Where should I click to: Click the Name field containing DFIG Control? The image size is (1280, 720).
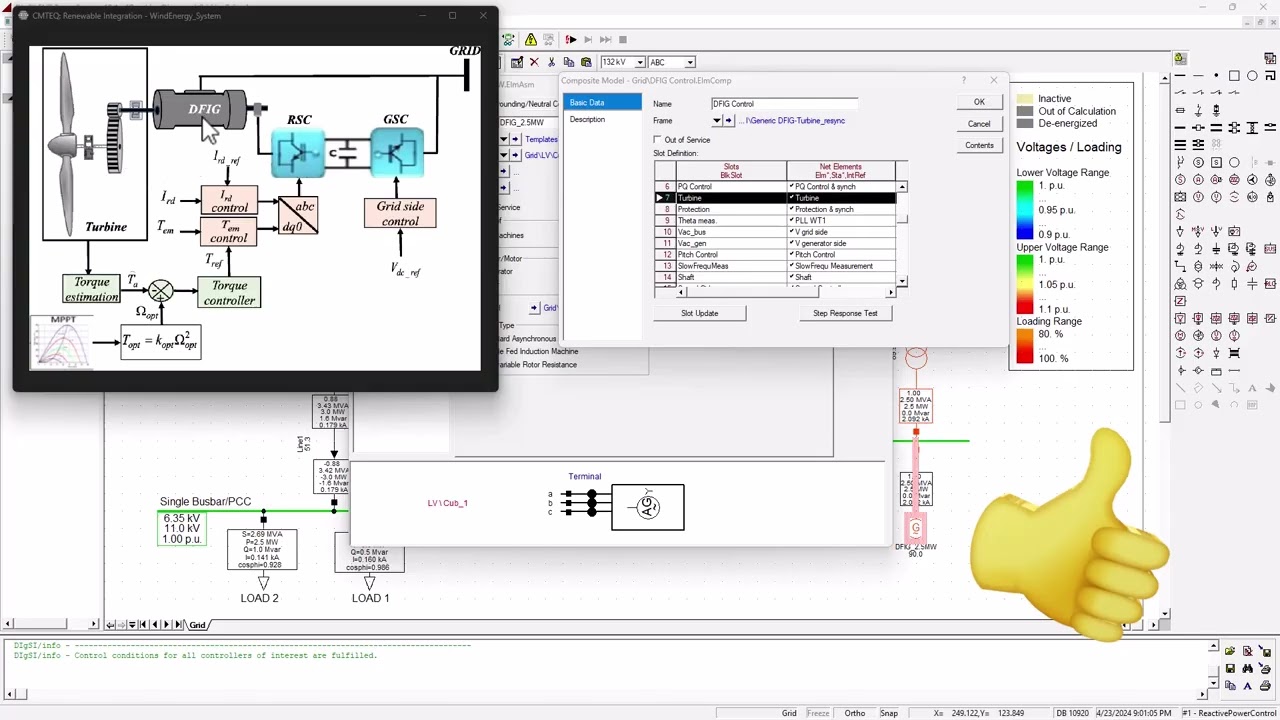pos(784,103)
